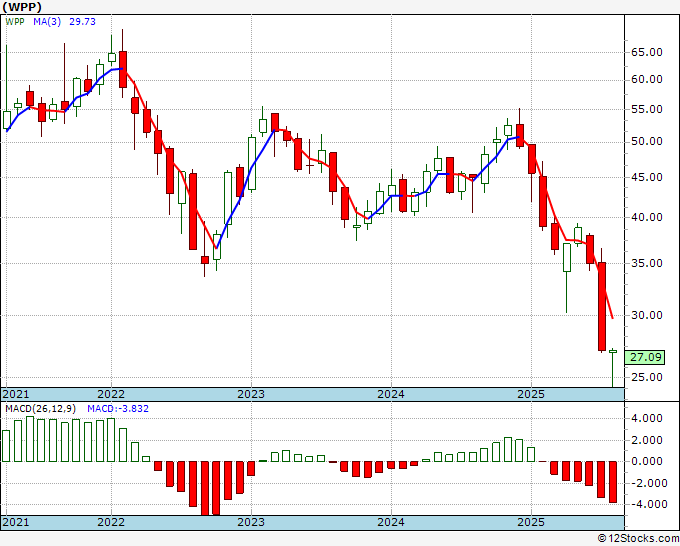This screenshot has width=680, height=546.
Task: Click the 29.73 moving average value
Action: click(x=82, y=22)
